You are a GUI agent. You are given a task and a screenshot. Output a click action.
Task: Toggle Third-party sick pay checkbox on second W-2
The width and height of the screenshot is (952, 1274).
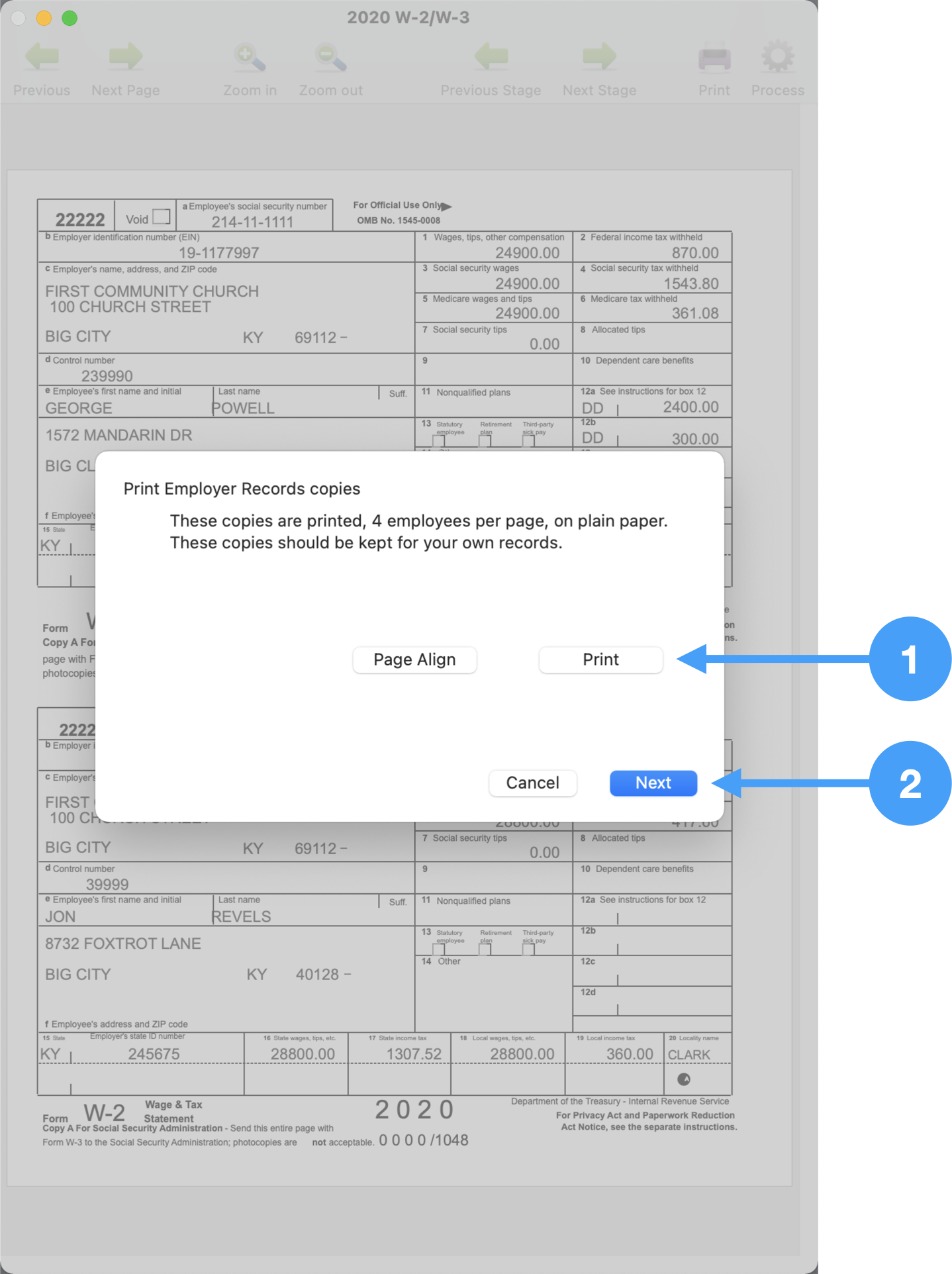528,950
